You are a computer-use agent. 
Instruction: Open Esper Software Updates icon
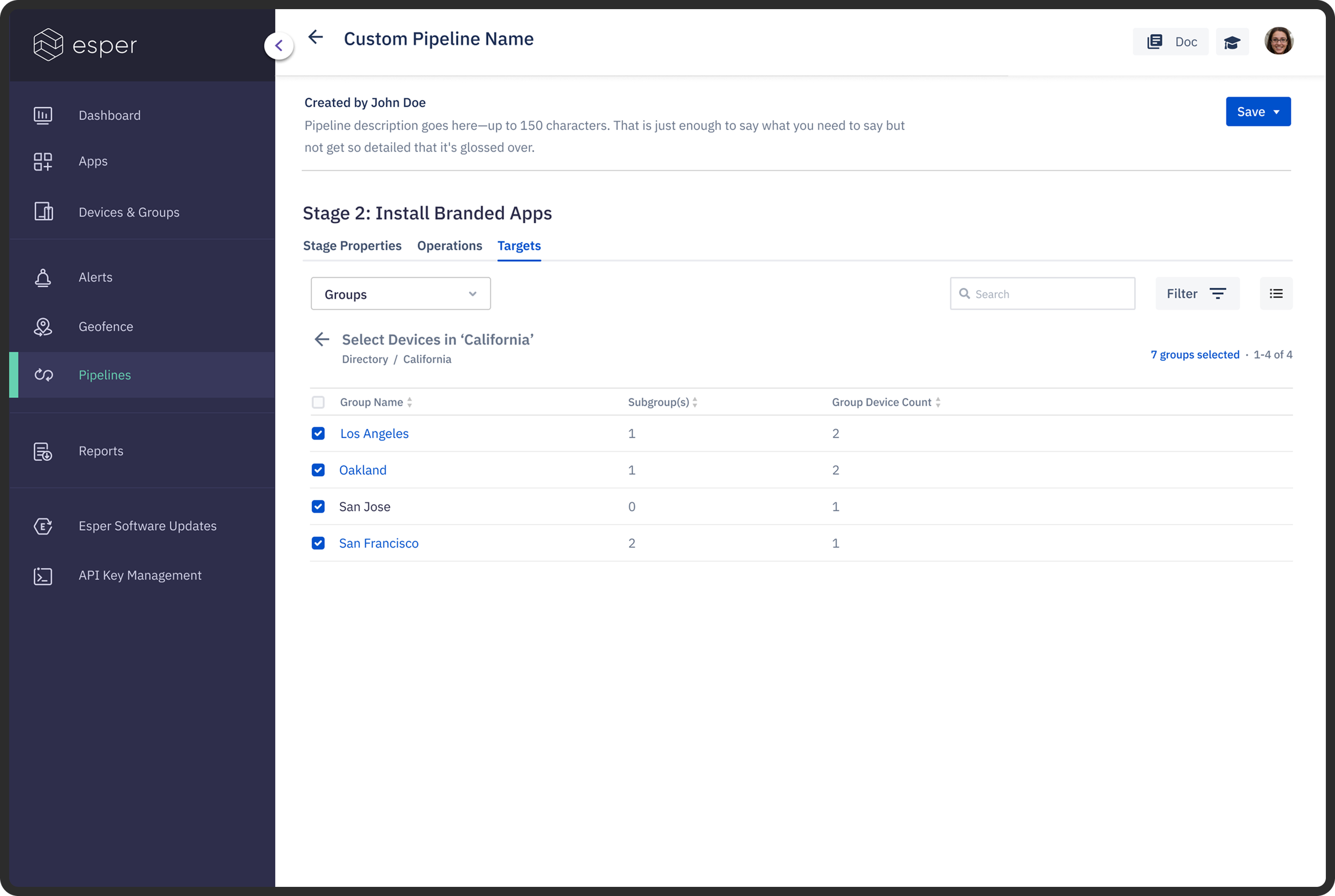click(43, 526)
